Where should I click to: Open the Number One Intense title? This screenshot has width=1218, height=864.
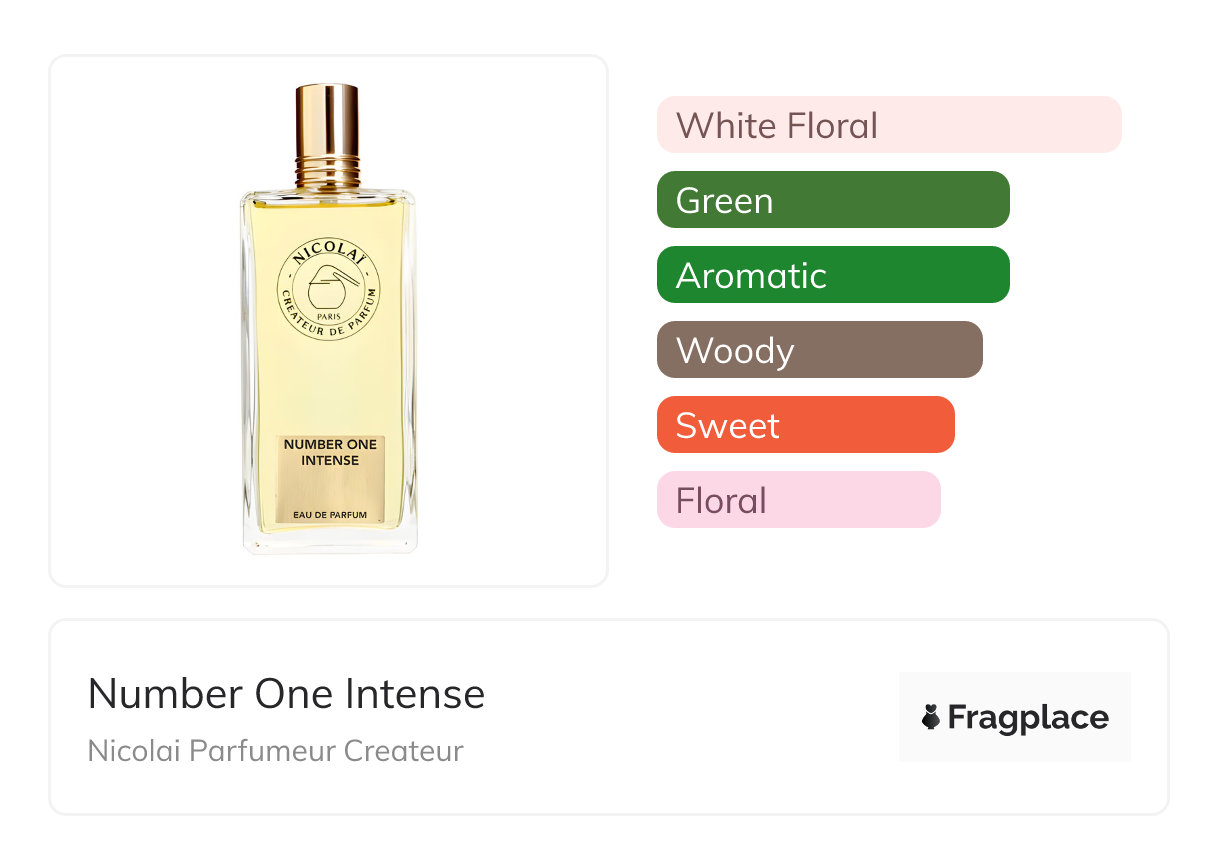tap(286, 694)
